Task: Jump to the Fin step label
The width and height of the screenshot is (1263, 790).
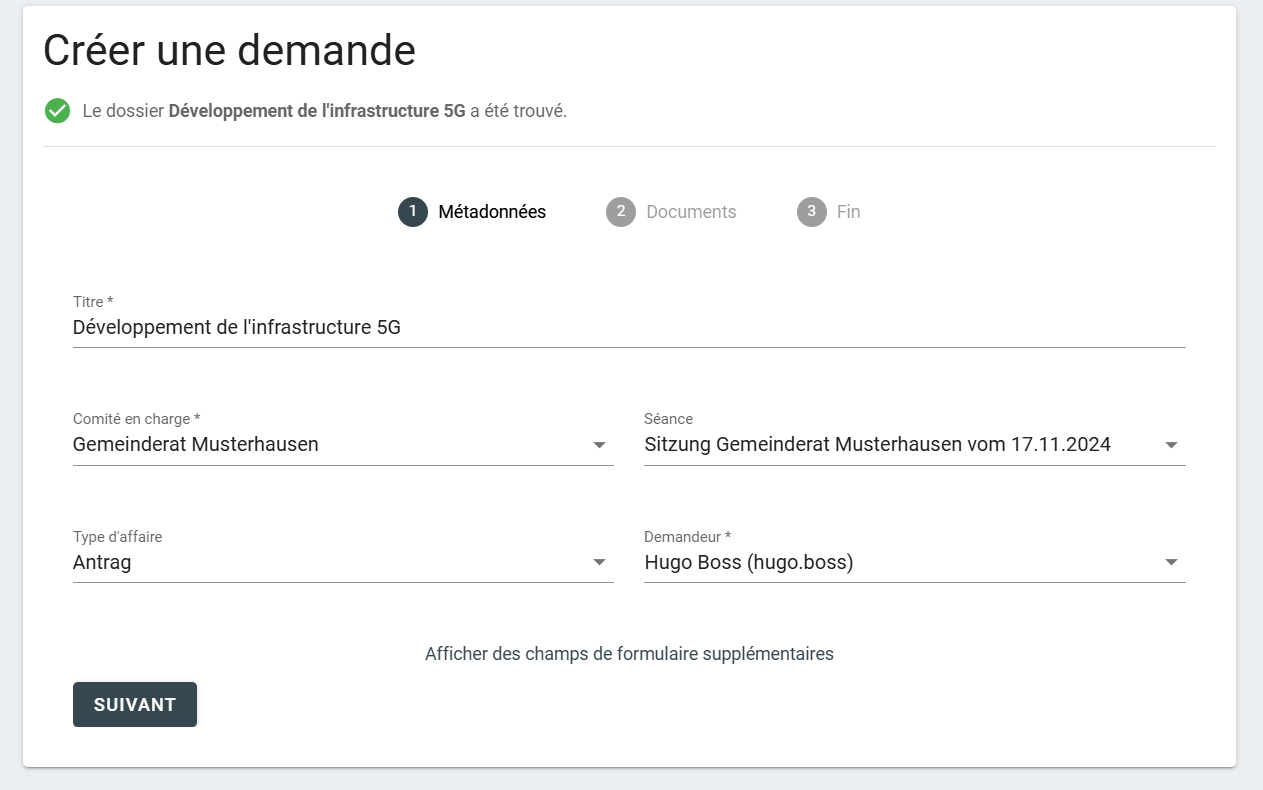Action: [x=848, y=212]
